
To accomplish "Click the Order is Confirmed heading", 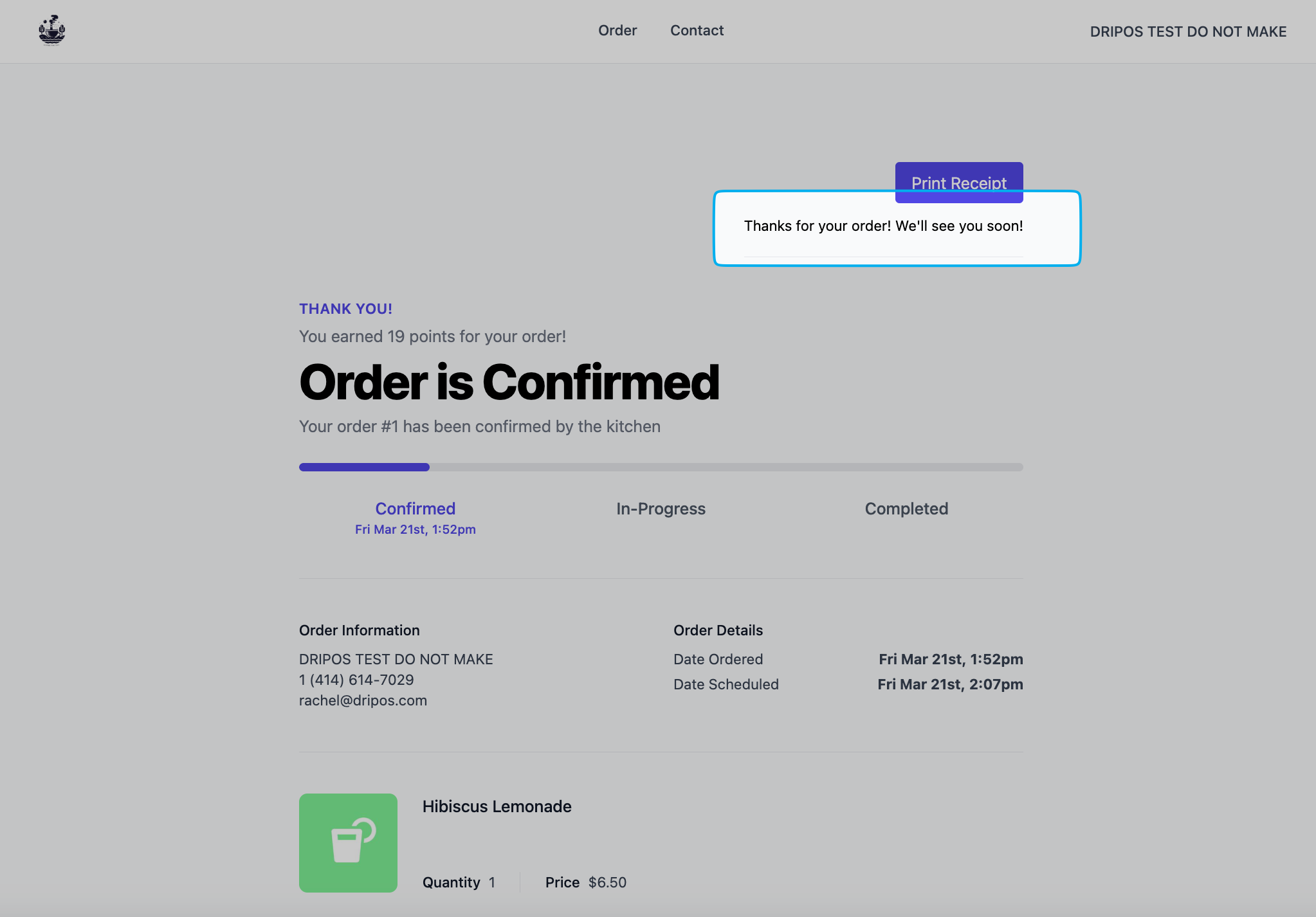I will coord(509,383).
